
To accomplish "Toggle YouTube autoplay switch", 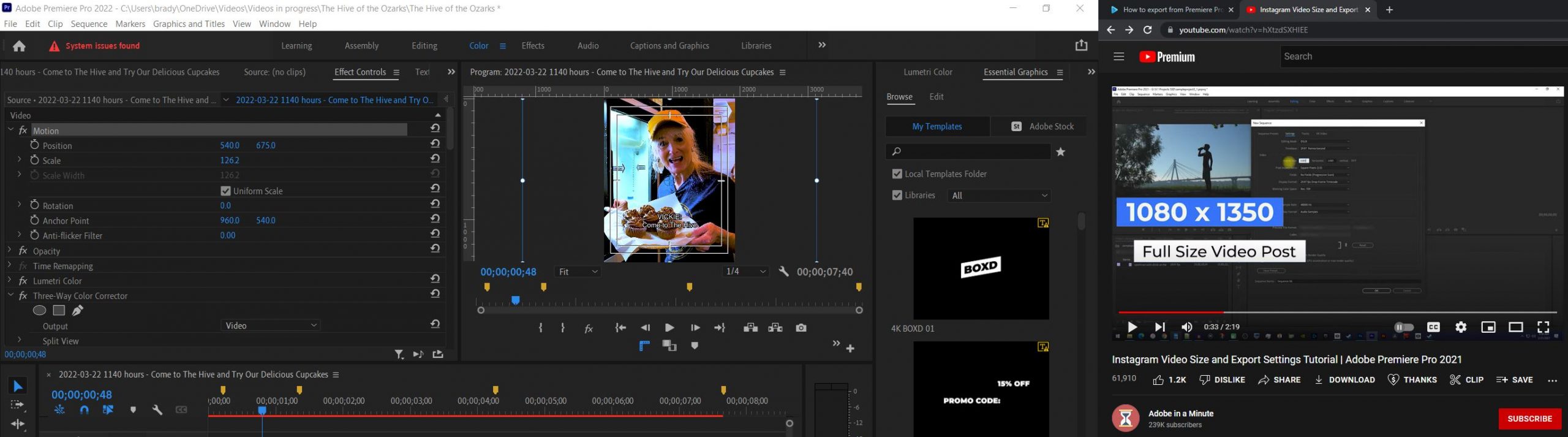I will [1403, 327].
